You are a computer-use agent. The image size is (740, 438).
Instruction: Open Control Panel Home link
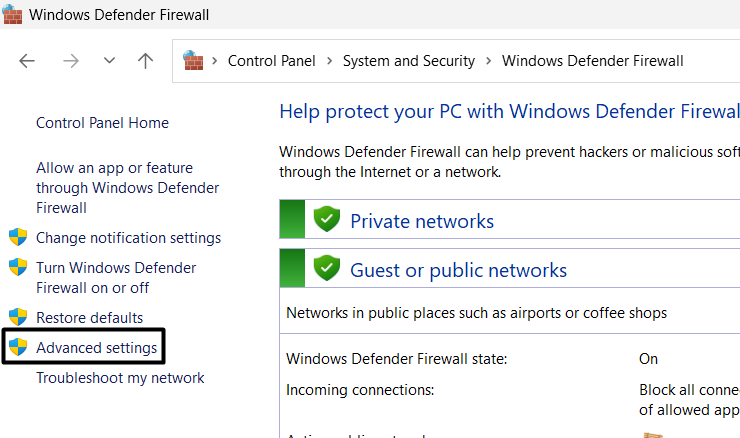[x=102, y=123]
